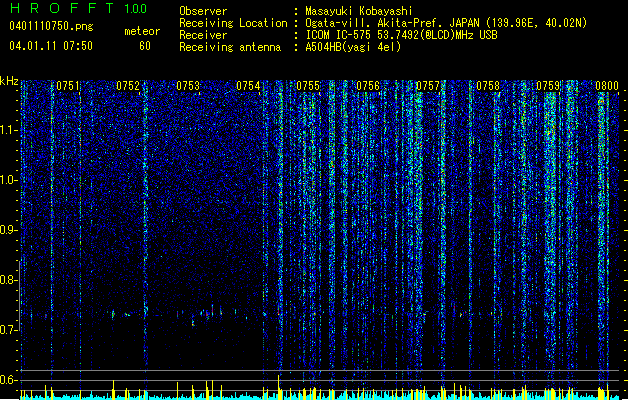Click the observer name Masayuki Kobayashi

359,11
